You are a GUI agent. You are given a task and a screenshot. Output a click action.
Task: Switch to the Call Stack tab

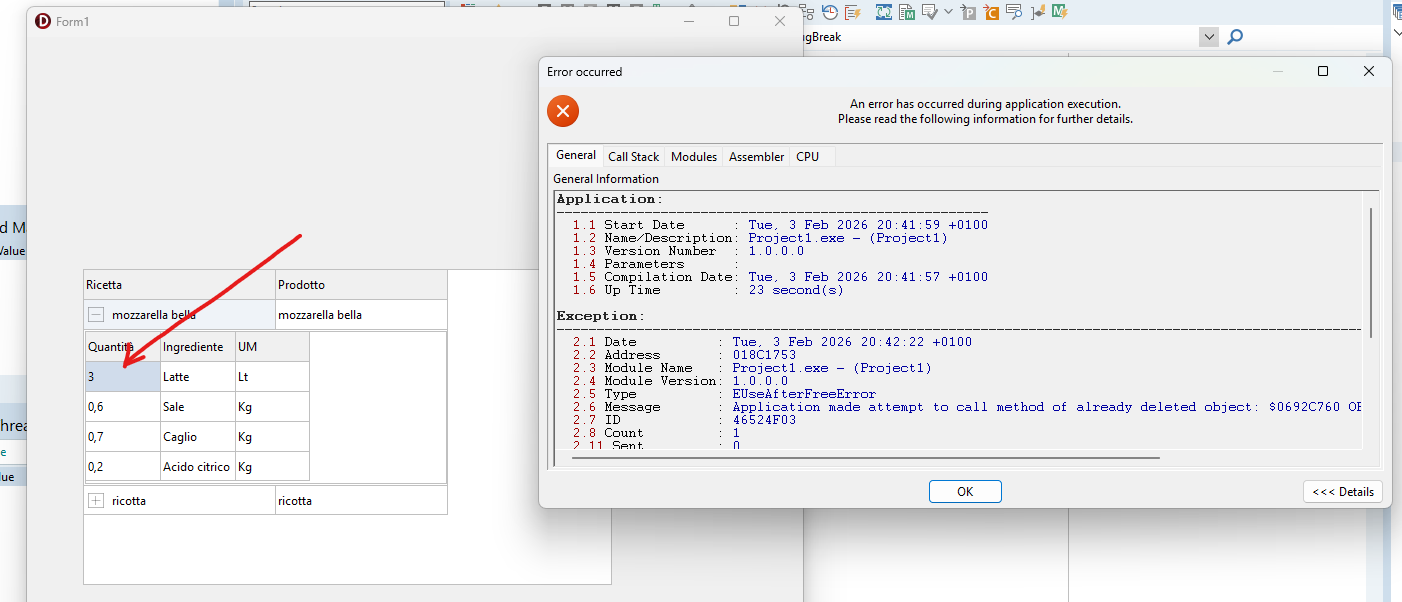click(633, 157)
